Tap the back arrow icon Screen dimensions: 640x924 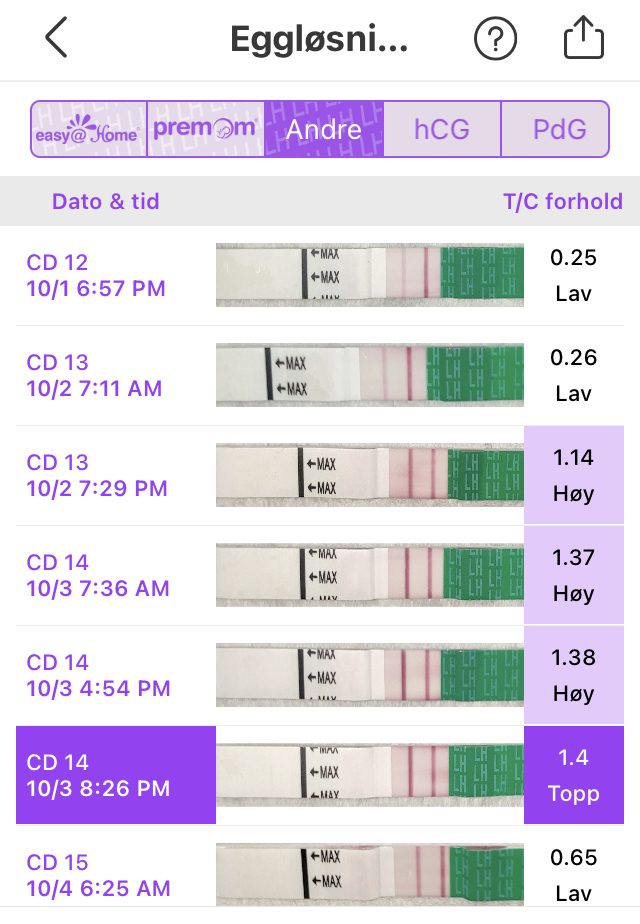56,39
